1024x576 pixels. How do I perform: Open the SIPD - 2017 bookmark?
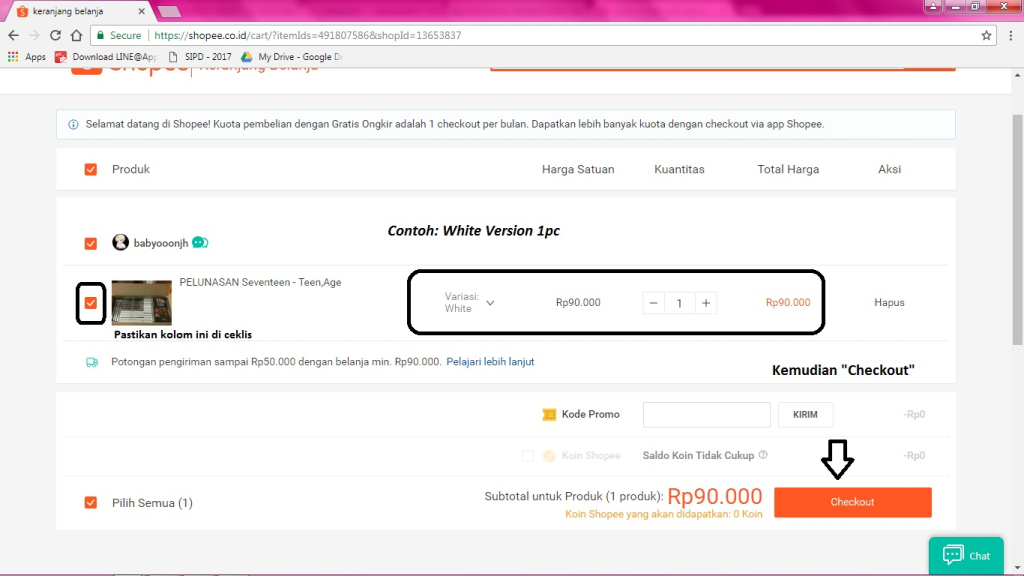pyautogui.click(x=200, y=57)
